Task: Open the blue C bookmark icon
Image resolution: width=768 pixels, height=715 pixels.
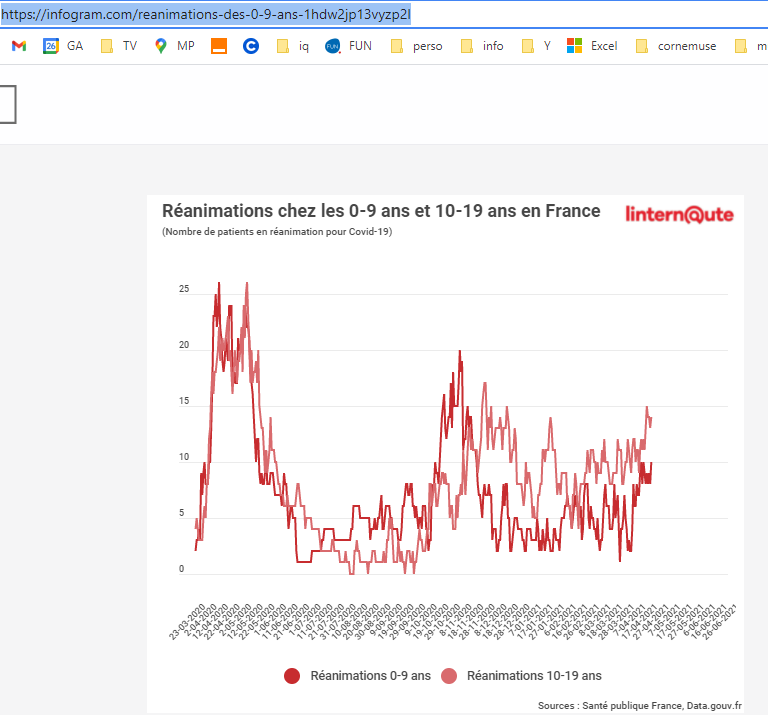Action: pos(251,46)
